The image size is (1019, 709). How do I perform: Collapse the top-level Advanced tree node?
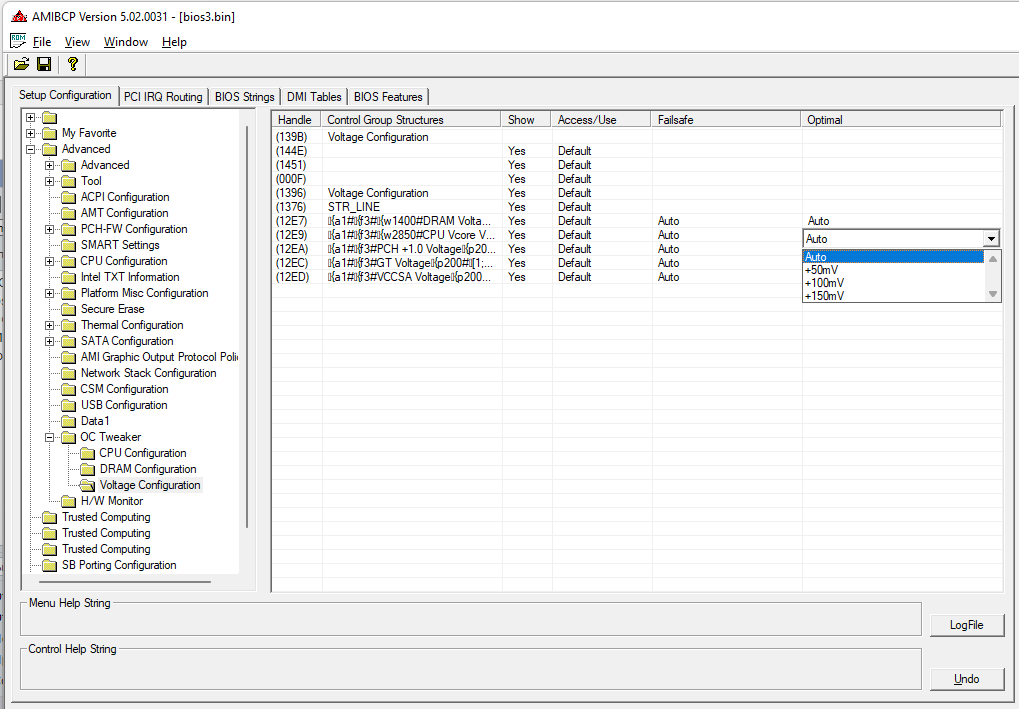[31, 149]
